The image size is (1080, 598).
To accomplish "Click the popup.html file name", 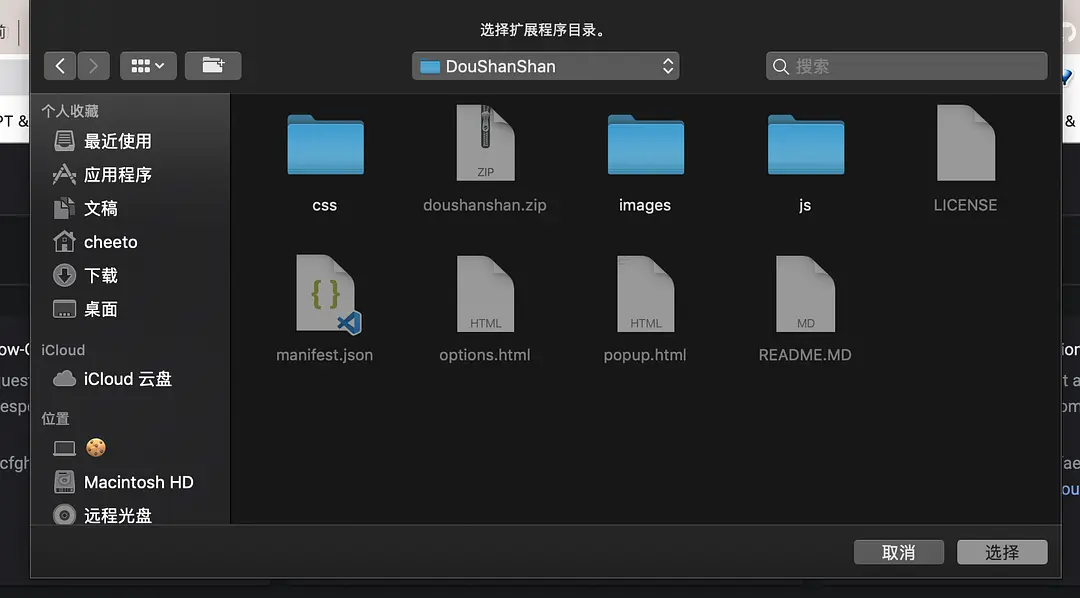I will coord(645,355).
